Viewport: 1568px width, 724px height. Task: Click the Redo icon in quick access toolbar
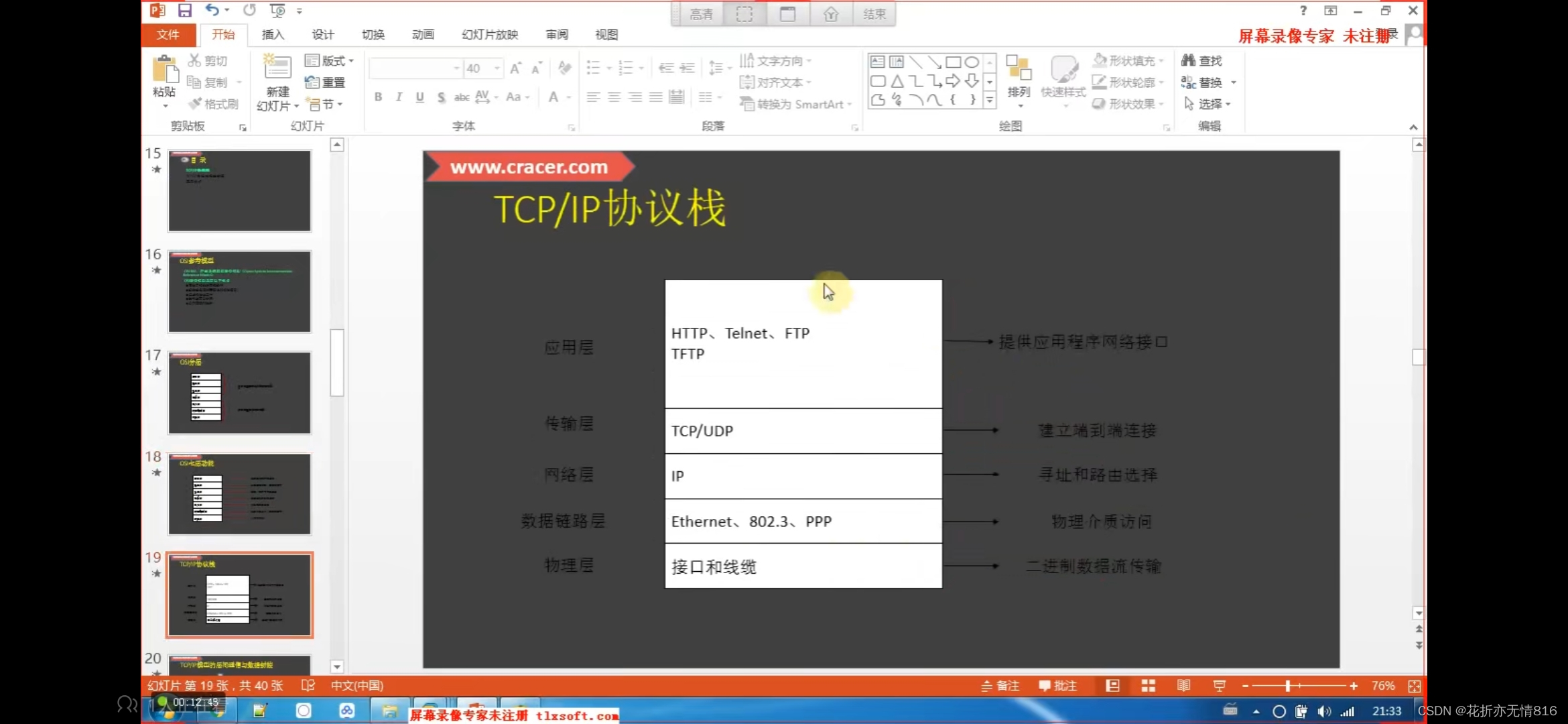[x=249, y=10]
